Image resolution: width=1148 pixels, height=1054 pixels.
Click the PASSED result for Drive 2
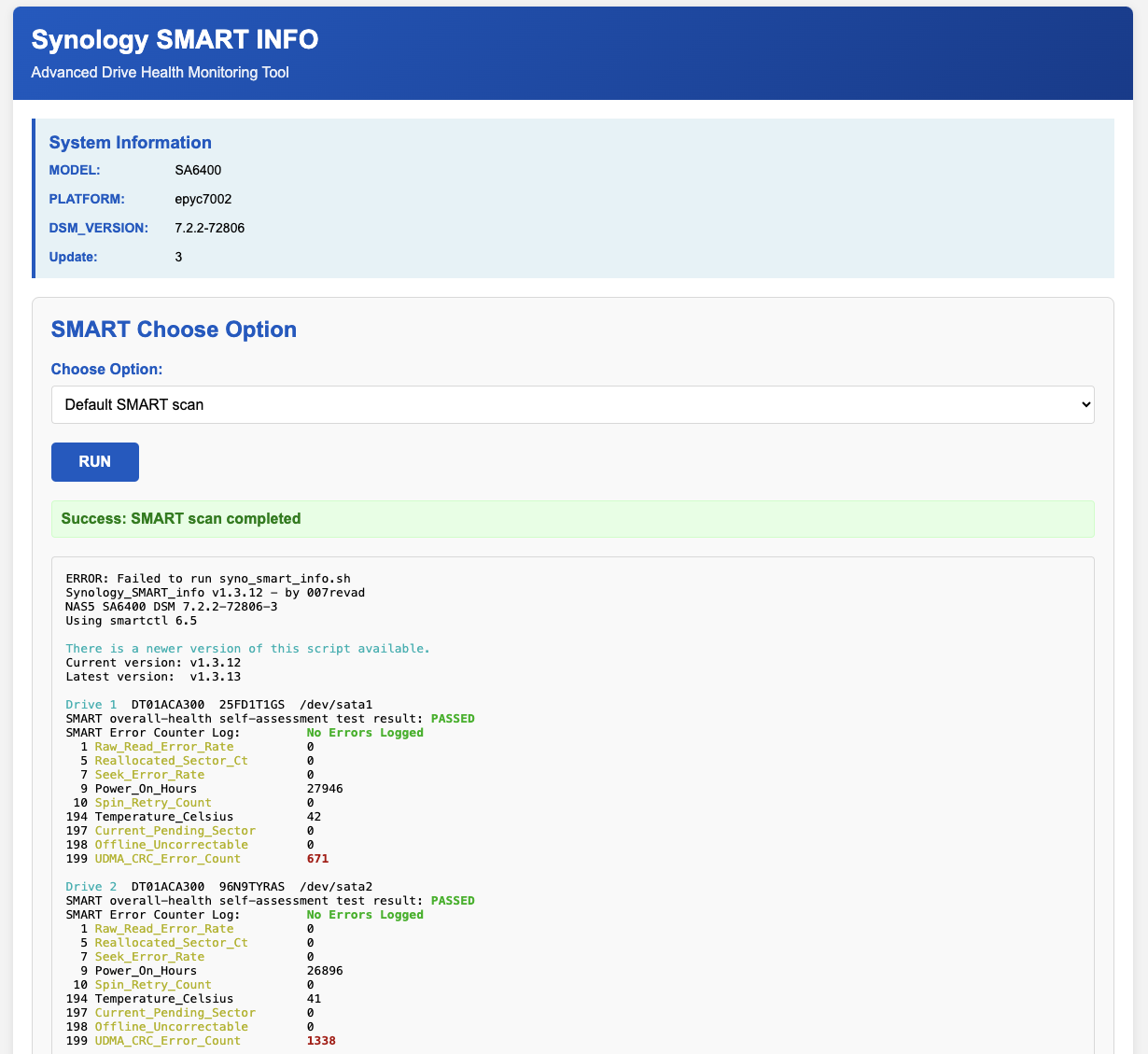tap(453, 901)
